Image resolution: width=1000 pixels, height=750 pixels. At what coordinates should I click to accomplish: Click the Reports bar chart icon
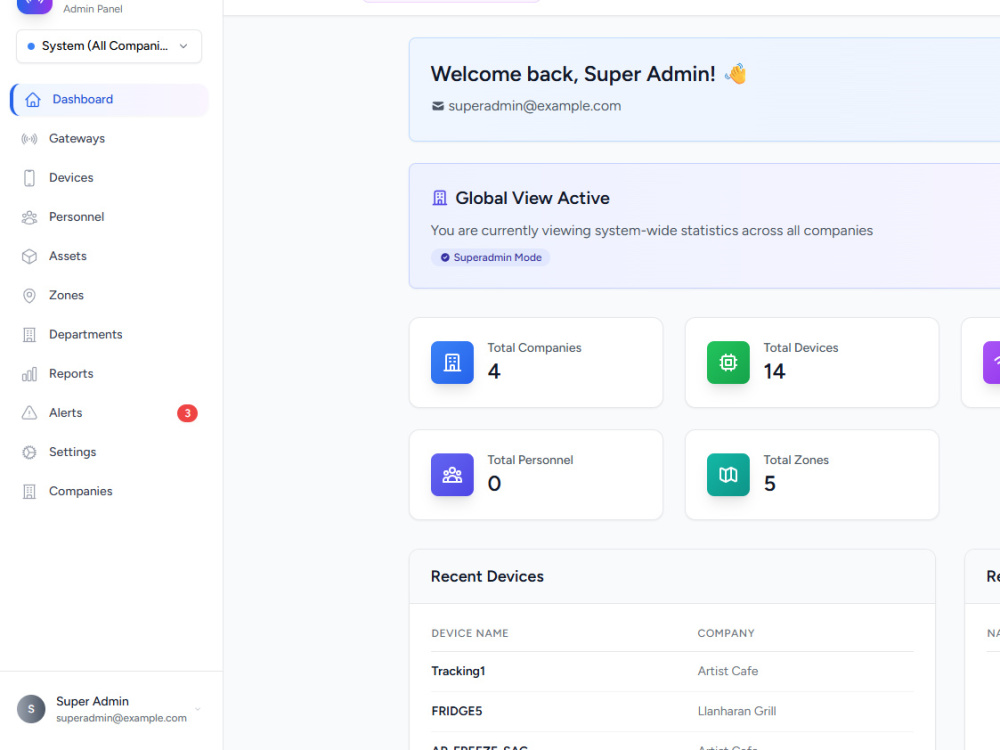tap(29, 374)
